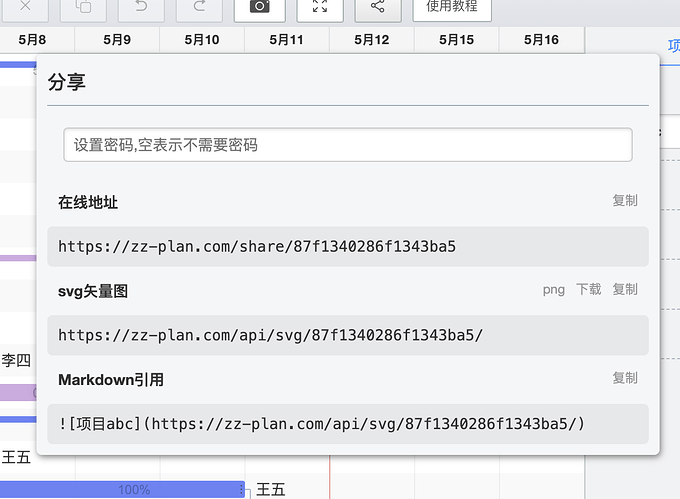The height and width of the screenshot is (499, 680).
Task: Click the undo arrow icon
Action: coord(141,7)
